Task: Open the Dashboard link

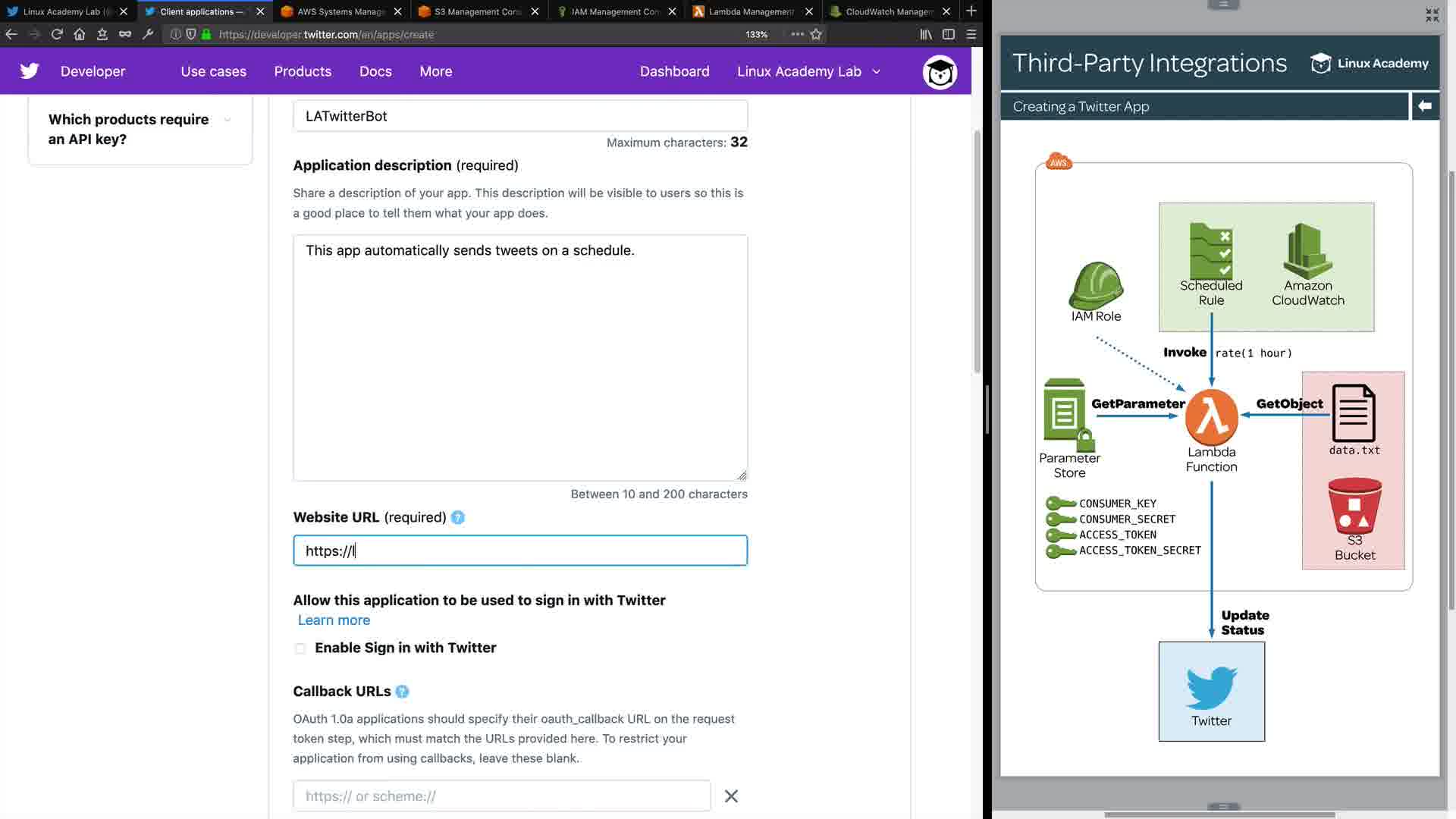Action: [675, 71]
